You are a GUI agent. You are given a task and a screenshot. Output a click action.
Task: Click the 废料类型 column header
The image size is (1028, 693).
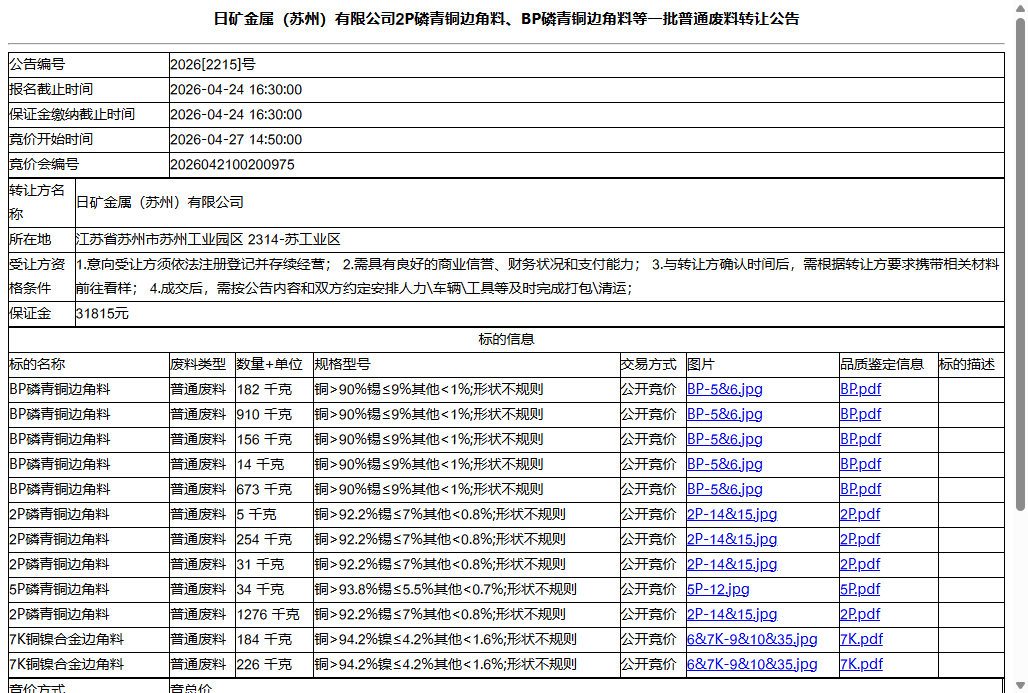point(198,364)
